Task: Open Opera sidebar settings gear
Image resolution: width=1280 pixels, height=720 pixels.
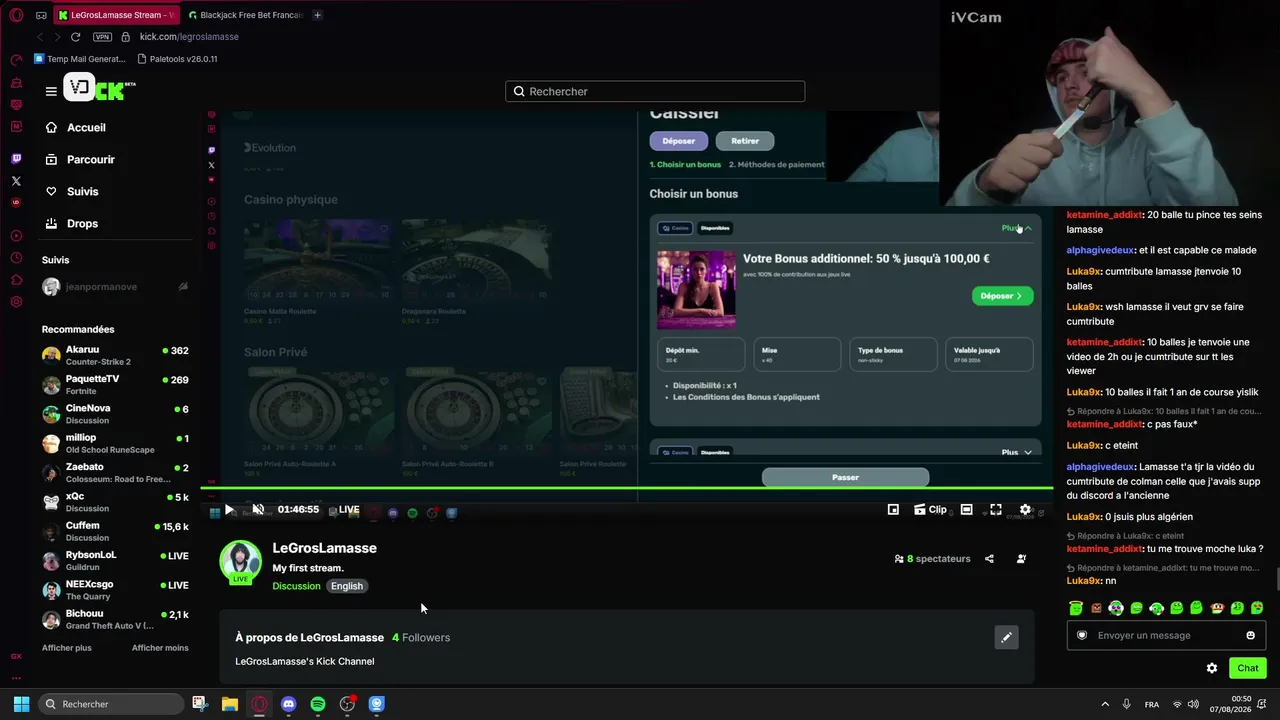Action: click(x=16, y=302)
